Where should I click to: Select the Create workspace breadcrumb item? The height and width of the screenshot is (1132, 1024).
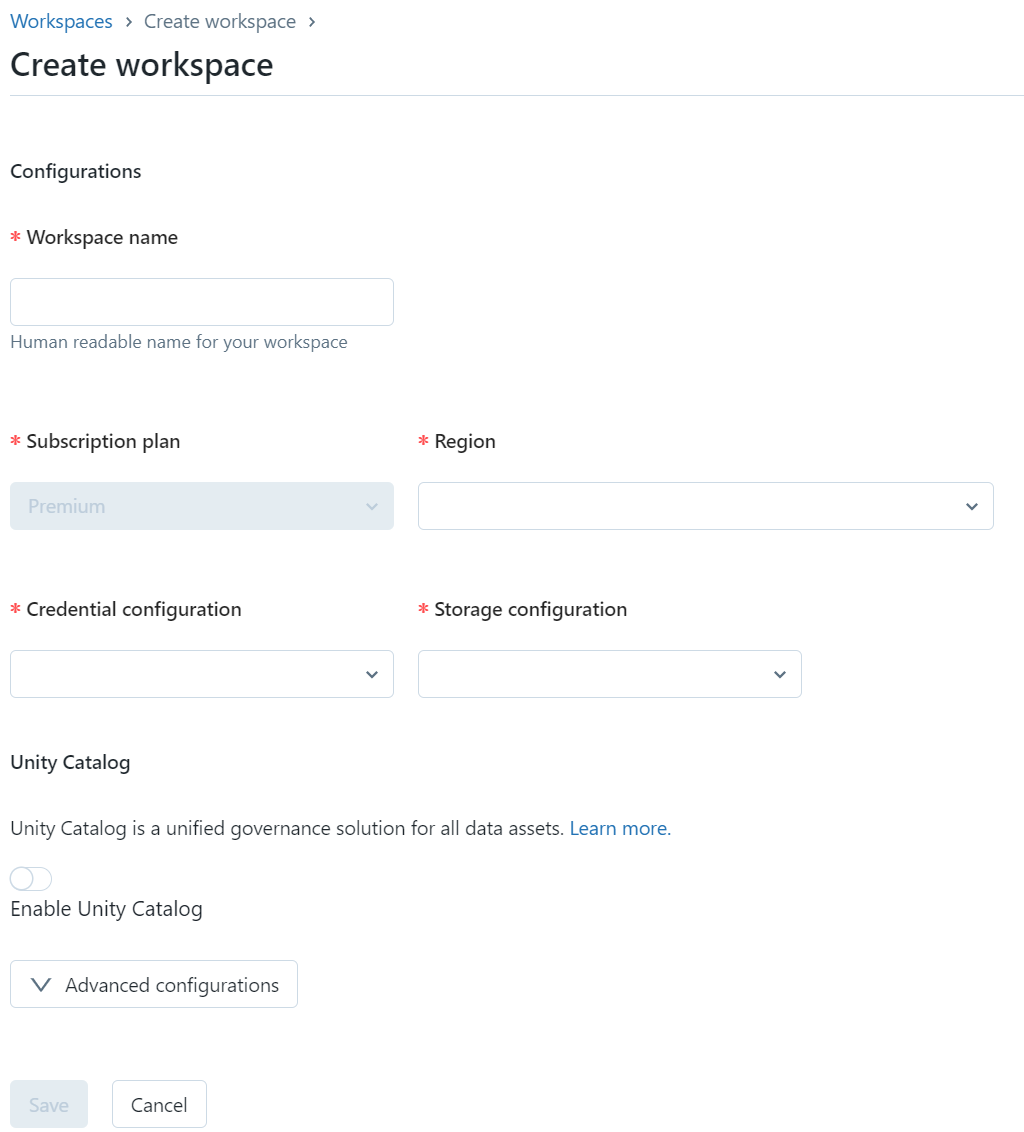pos(220,22)
